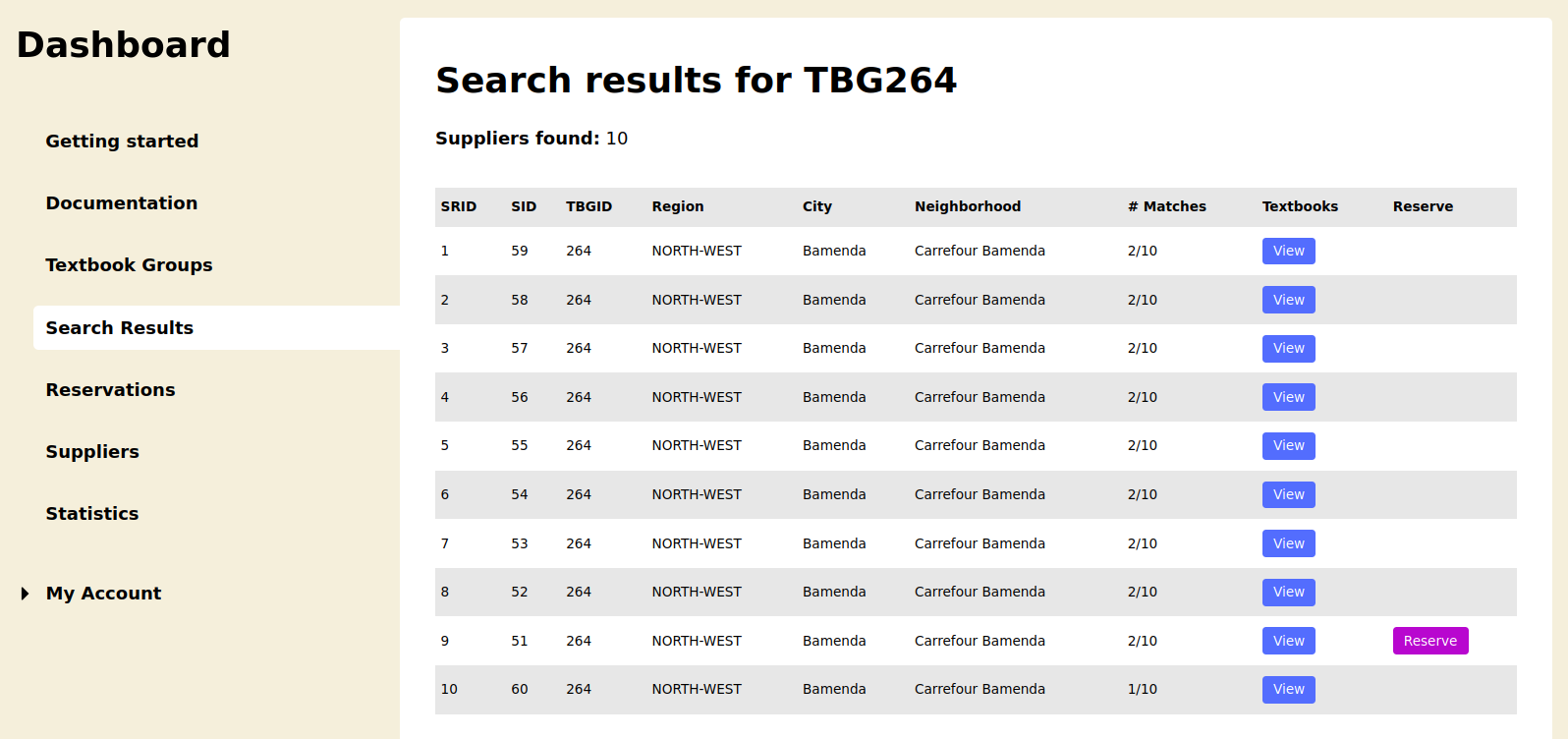The height and width of the screenshot is (739, 1568).
Task: View textbooks for supplier SID 59
Action: 1288,252
